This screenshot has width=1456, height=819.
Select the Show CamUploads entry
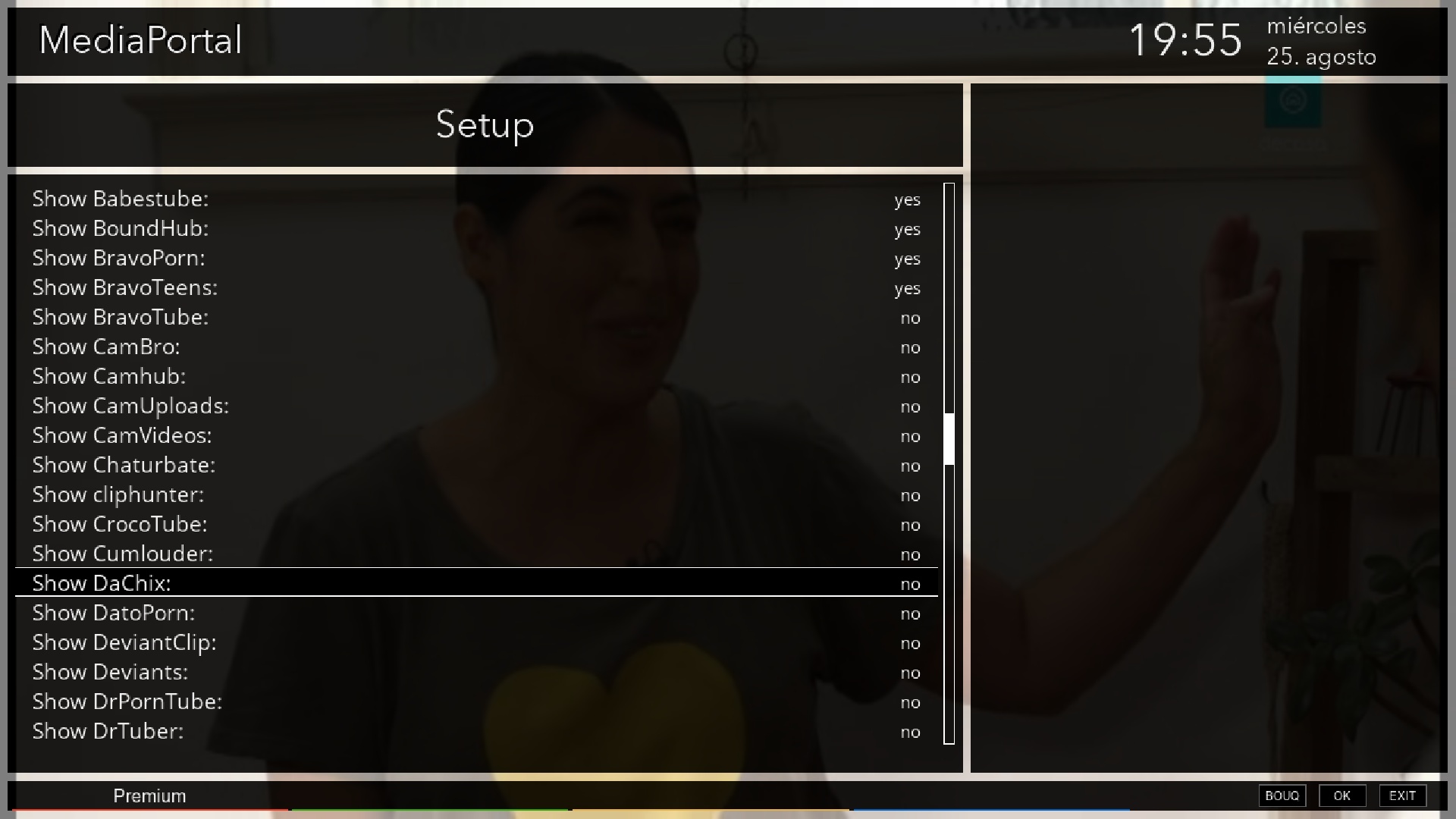click(476, 406)
